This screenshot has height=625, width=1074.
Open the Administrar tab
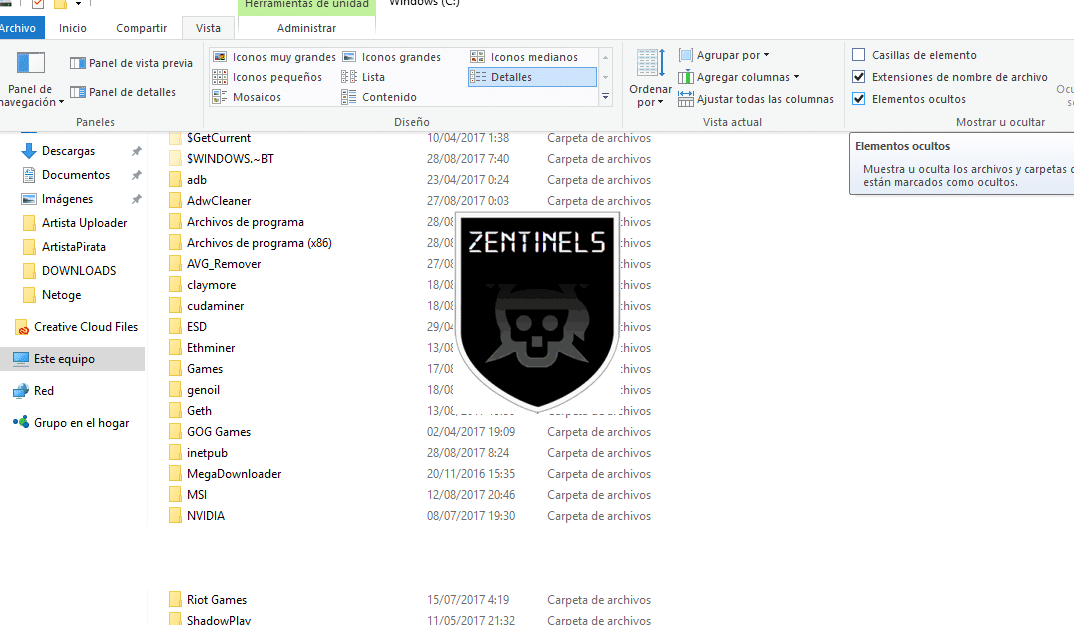(306, 28)
